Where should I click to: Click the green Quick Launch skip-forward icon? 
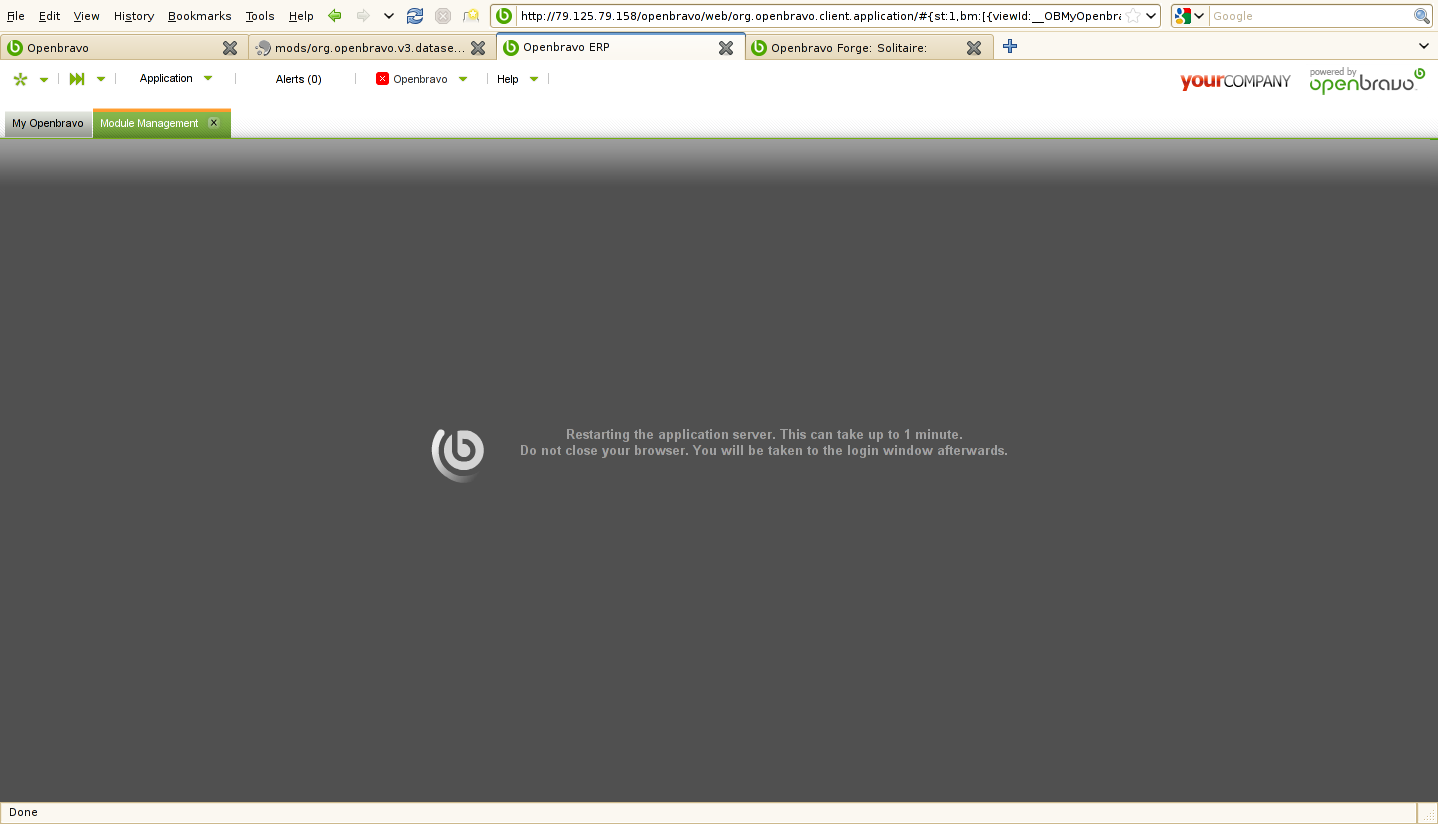(77, 79)
